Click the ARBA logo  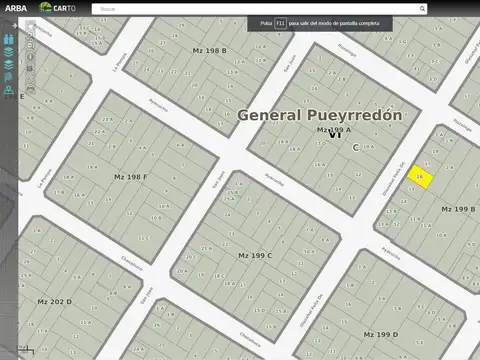point(16,8)
